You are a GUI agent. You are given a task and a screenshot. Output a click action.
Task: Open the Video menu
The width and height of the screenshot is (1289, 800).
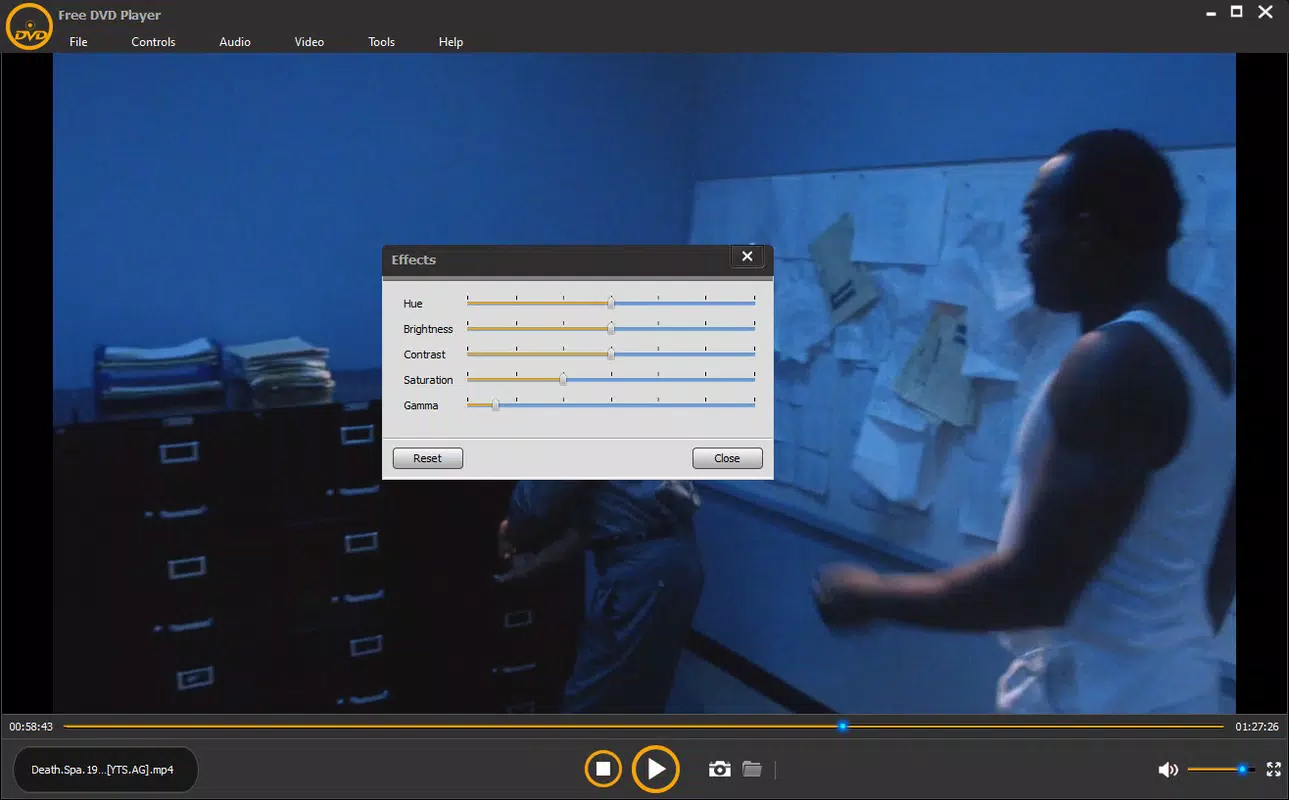(309, 42)
